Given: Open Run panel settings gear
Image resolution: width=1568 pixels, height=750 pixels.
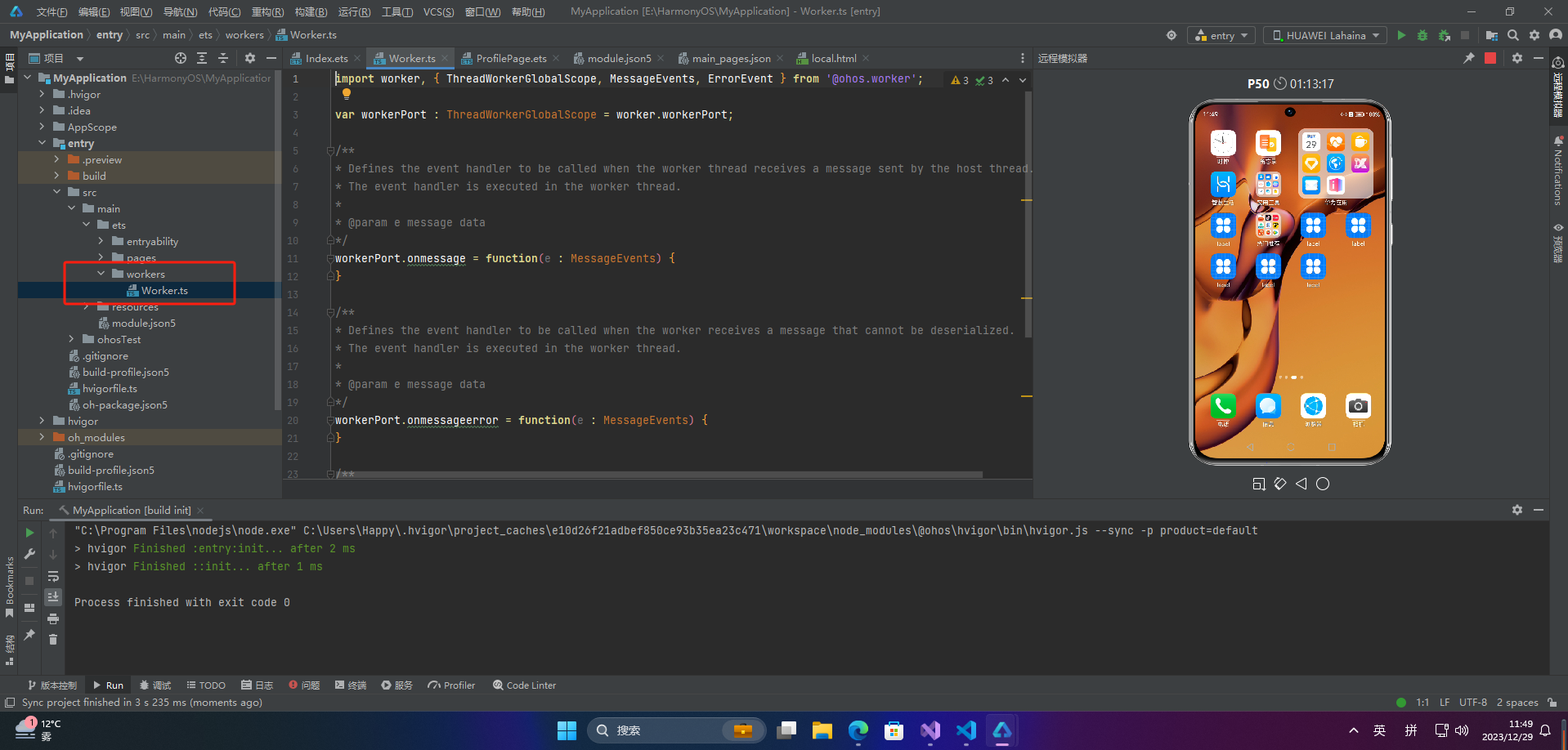Looking at the screenshot, I should [1517, 510].
